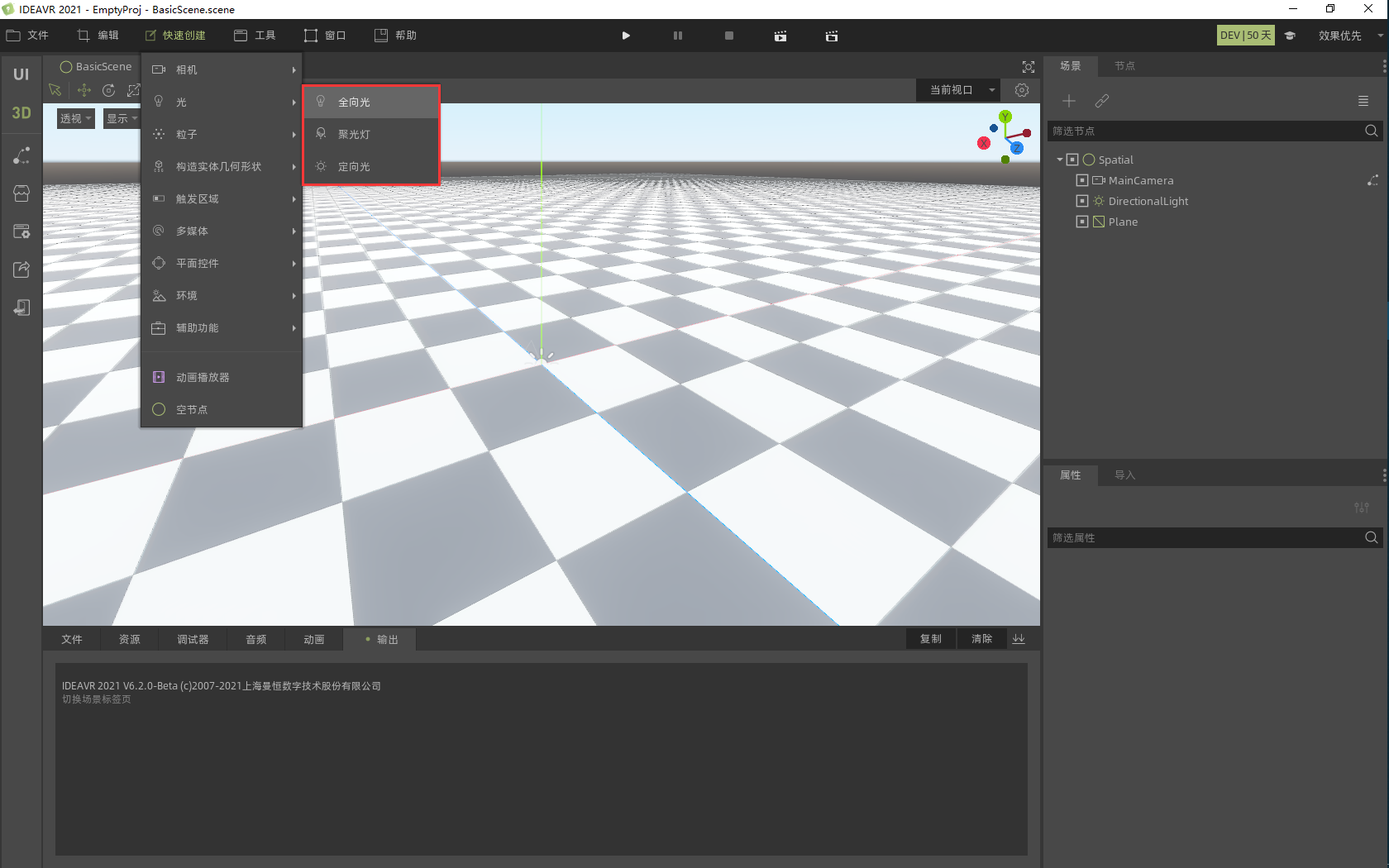Click the add node plus icon

tap(1069, 101)
